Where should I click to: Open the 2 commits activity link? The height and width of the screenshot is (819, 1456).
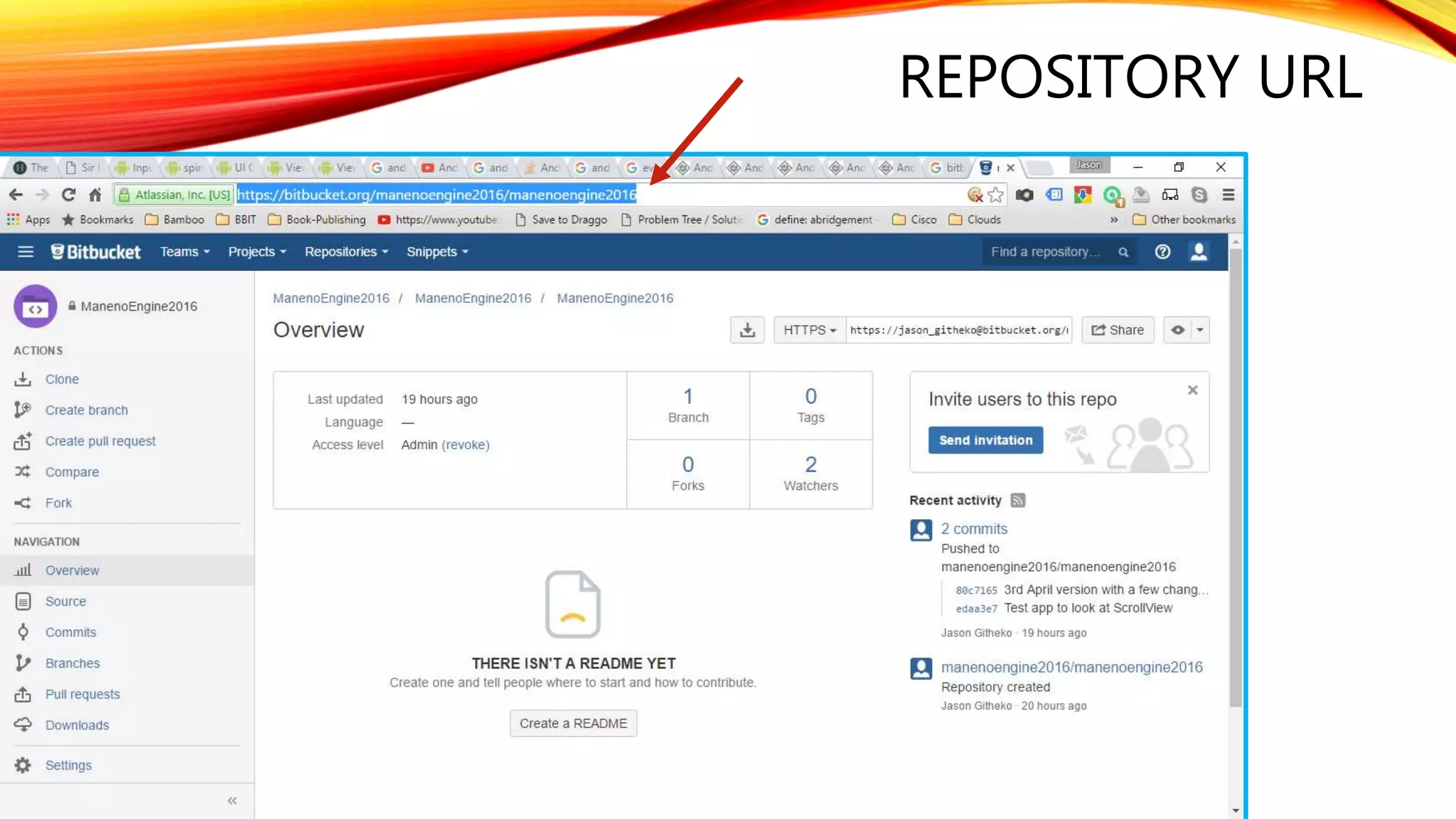974,529
